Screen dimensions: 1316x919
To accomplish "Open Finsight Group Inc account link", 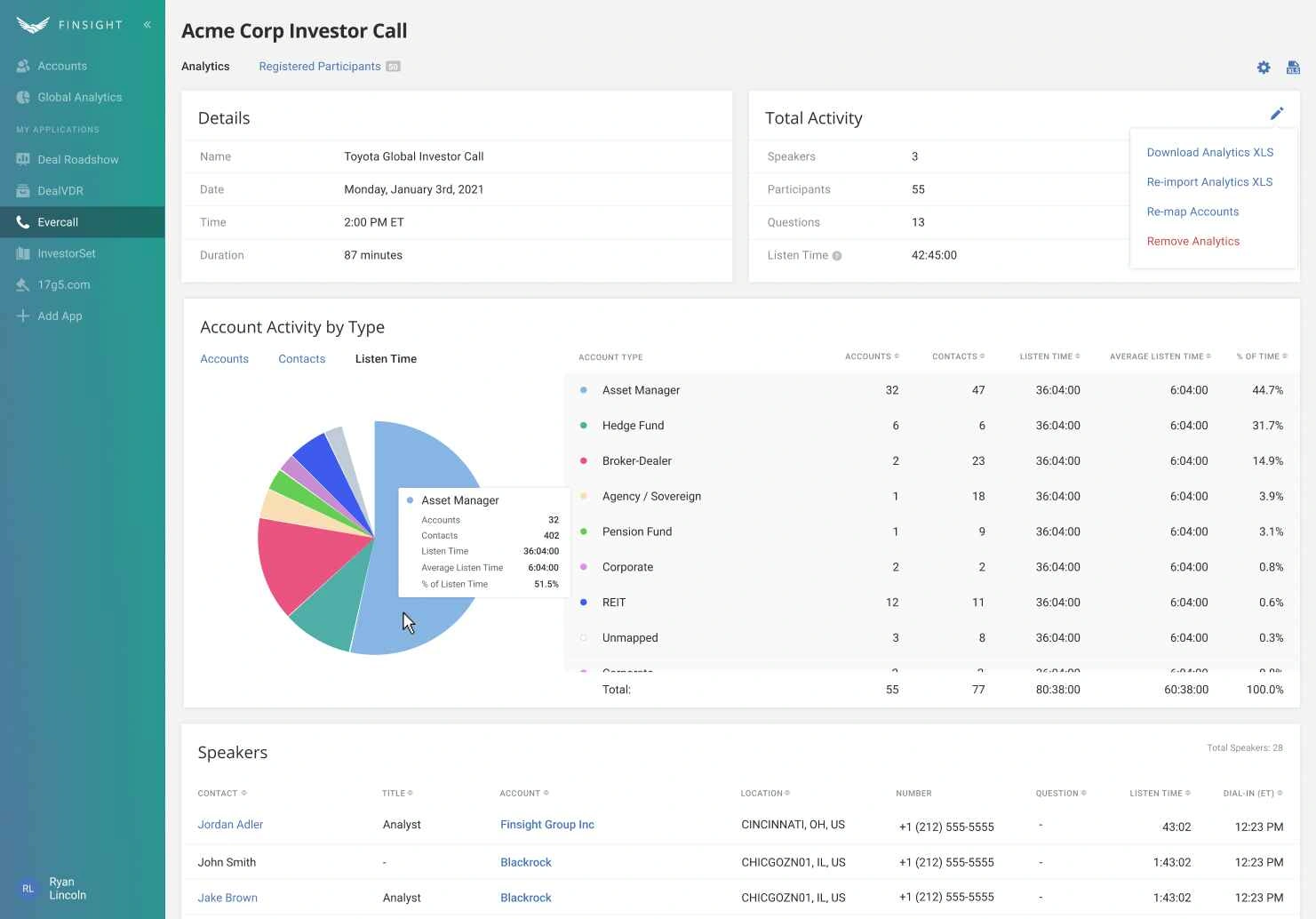I will (547, 825).
